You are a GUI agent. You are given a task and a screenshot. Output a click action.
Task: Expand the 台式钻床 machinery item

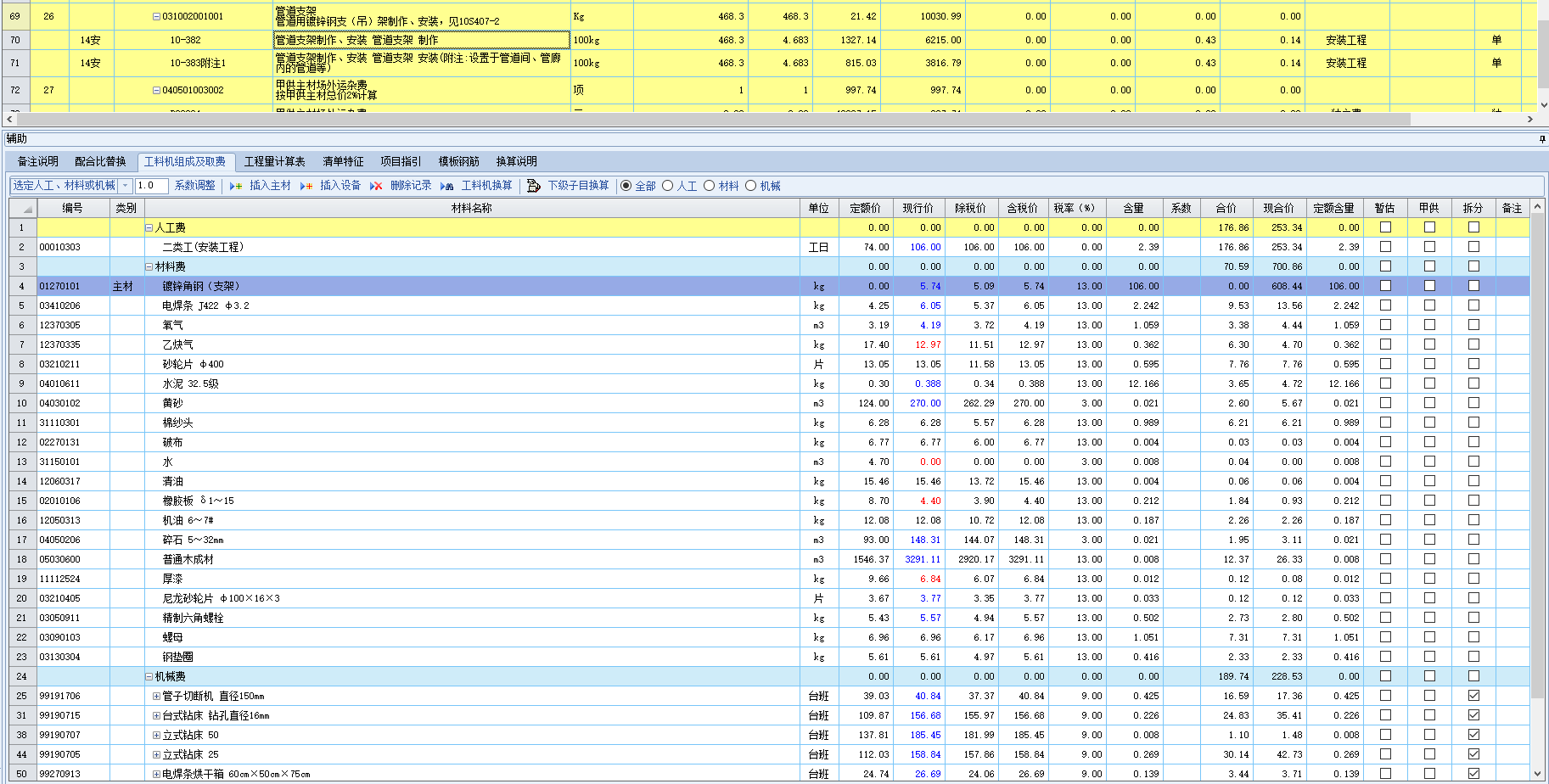[x=156, y=716]
